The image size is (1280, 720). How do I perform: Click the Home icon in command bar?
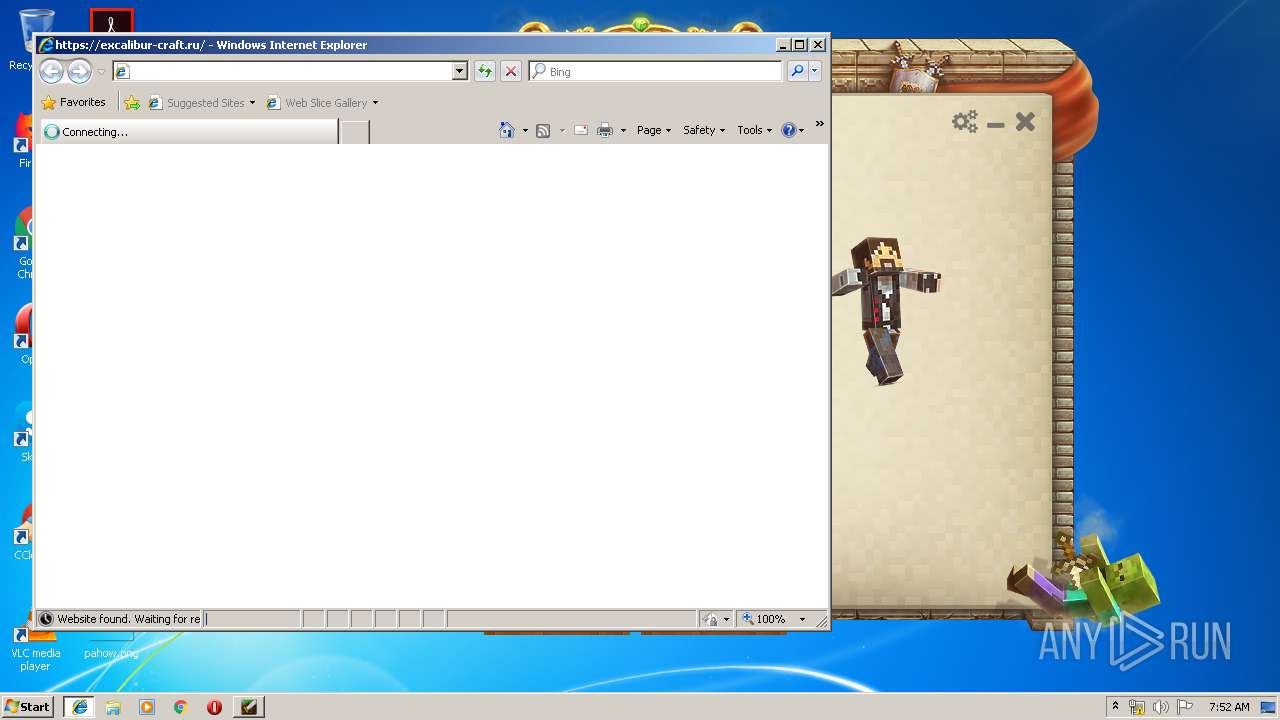tap(507, 130)
